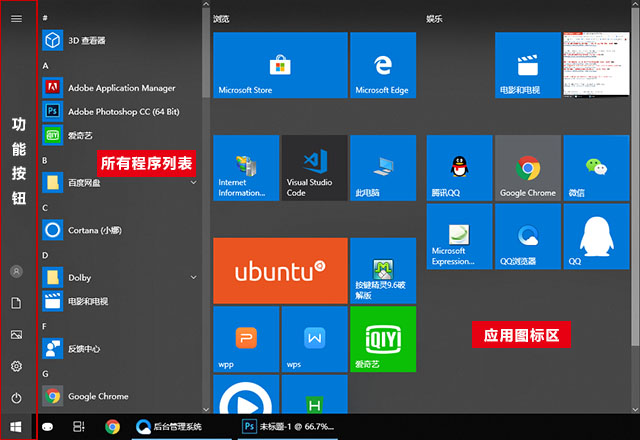Switch to Photoshop 未标题-1 taskbar window
Screen dimensions: 640x440
coord(288,427)
